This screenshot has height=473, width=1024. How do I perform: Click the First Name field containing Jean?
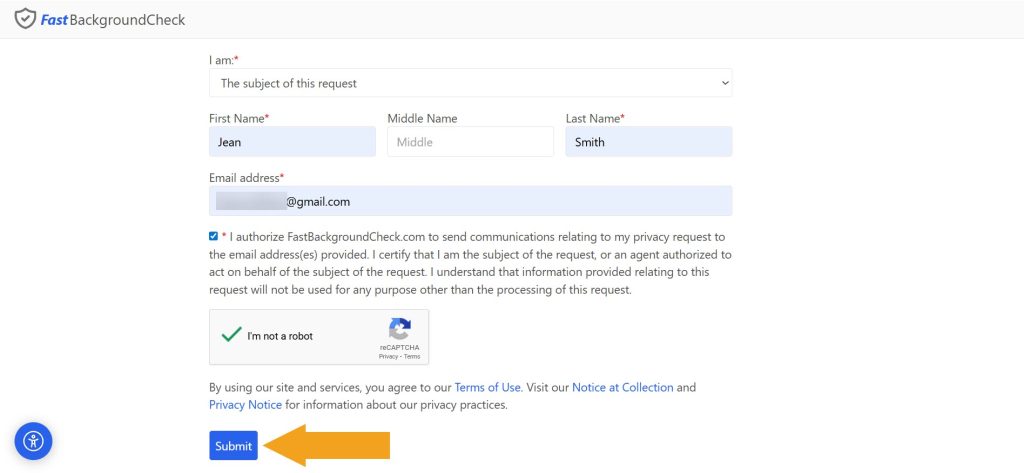pyautogui.click(x=292, y=142)
